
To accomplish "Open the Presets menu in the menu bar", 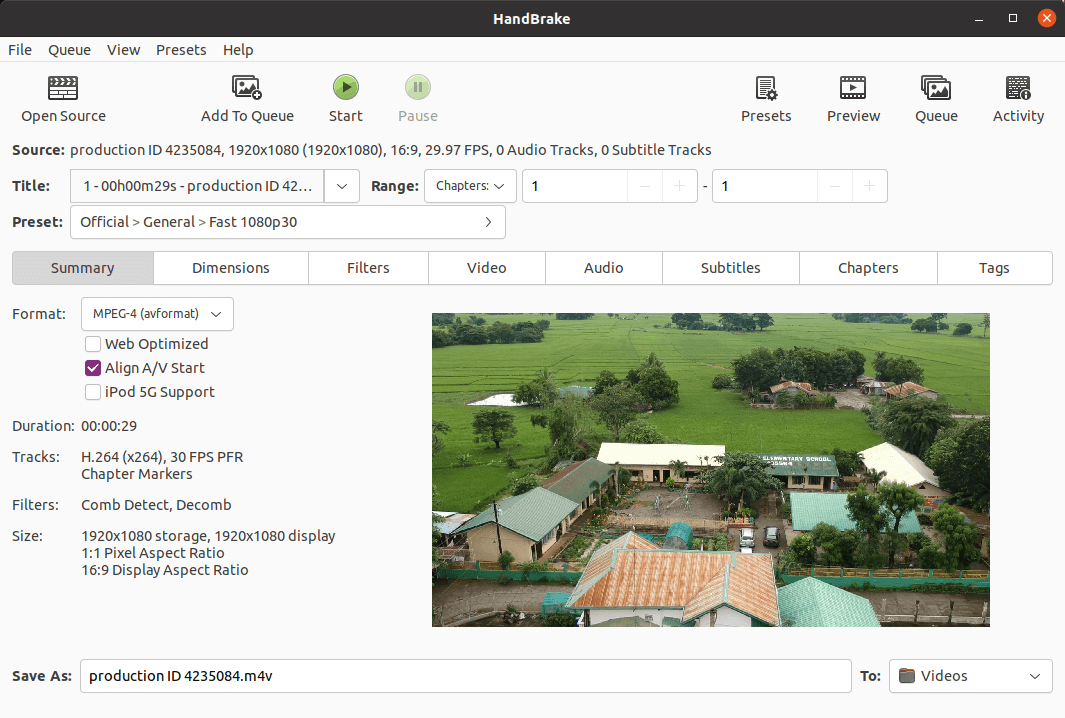I will (x=181, y=50).
